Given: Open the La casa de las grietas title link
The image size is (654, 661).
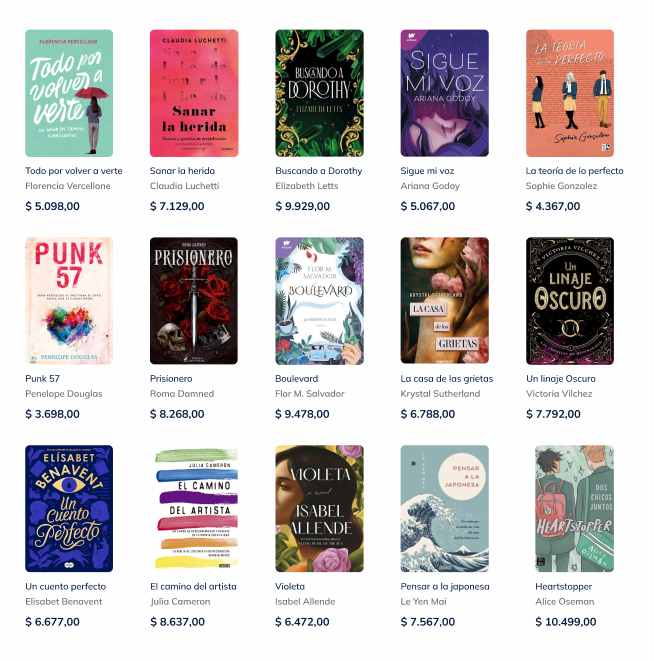Looking at the screenshot, I should 447,379.
